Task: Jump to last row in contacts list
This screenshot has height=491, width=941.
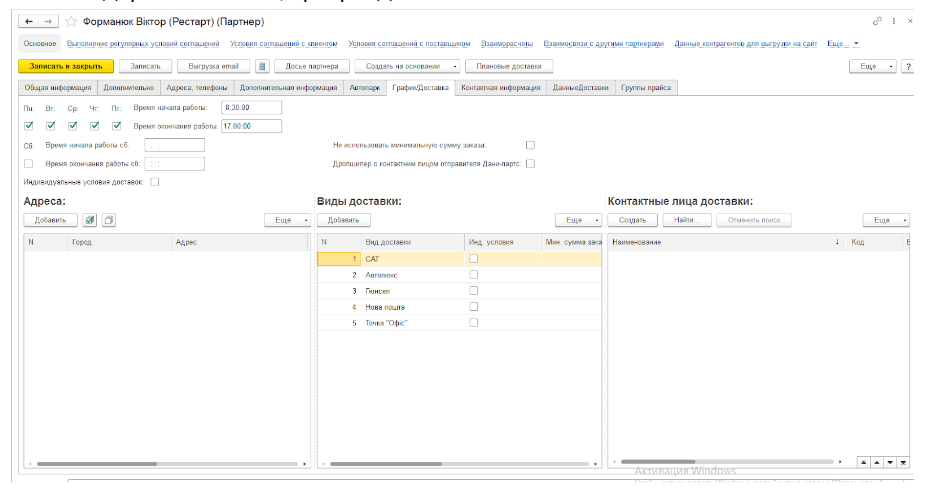Action: click(903, 462)
